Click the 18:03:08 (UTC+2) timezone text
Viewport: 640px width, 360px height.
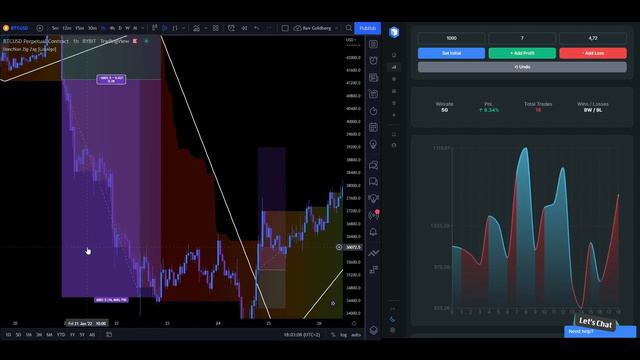302,335
